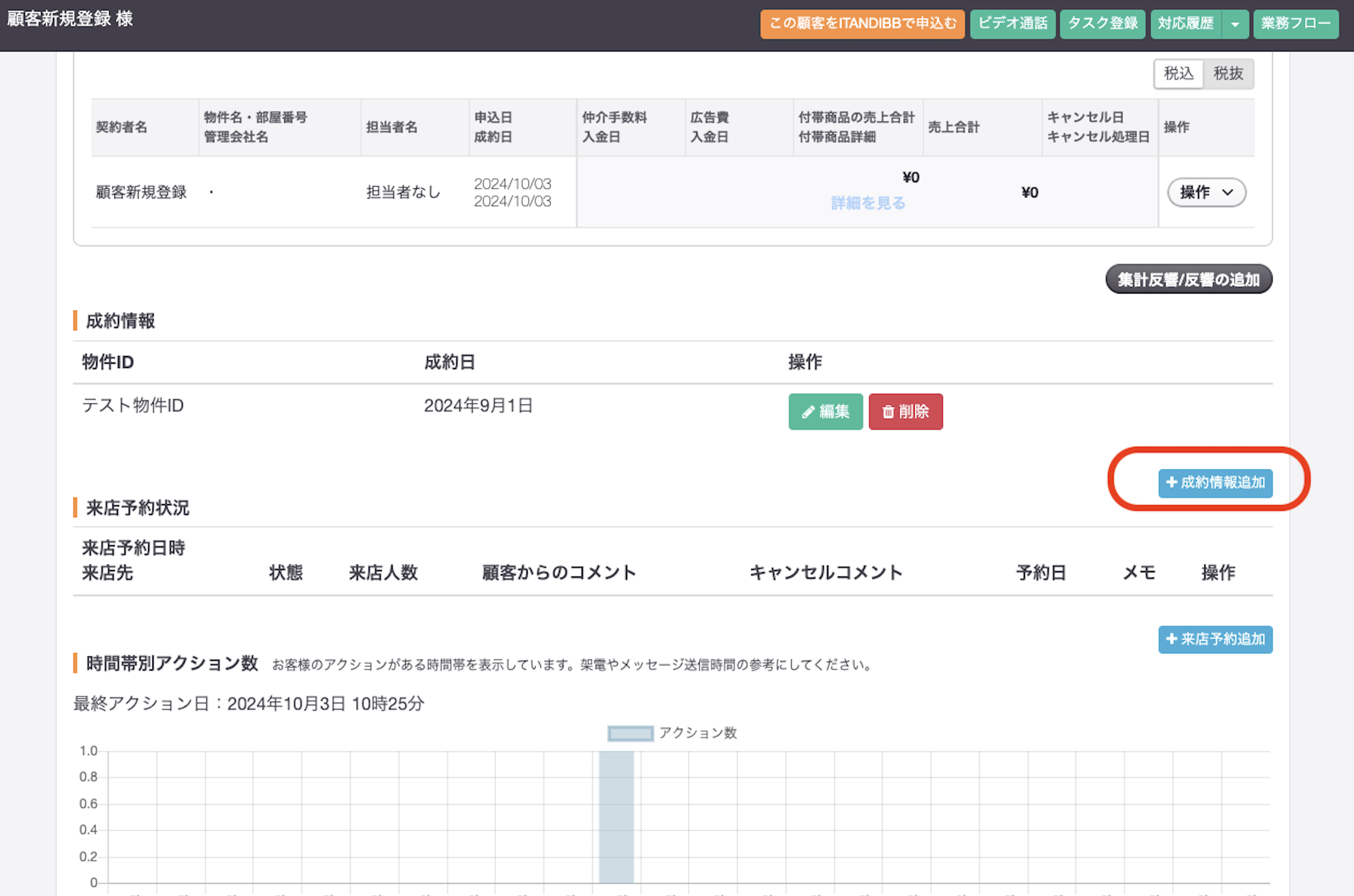Switch to tax-excluded 税抜 view
Image resolution: width=1354 pixels, height=896 pixels.
coord(1228,74)
